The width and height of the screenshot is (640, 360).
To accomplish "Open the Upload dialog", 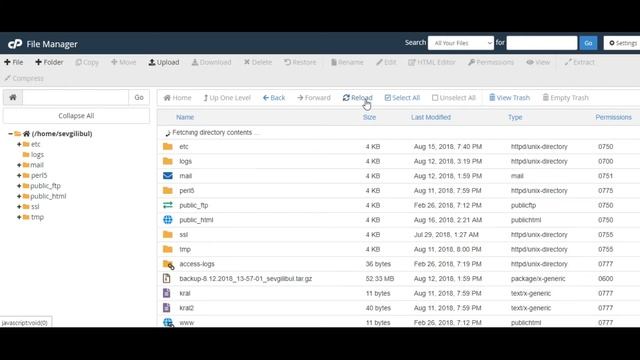I will coord(164,62).
